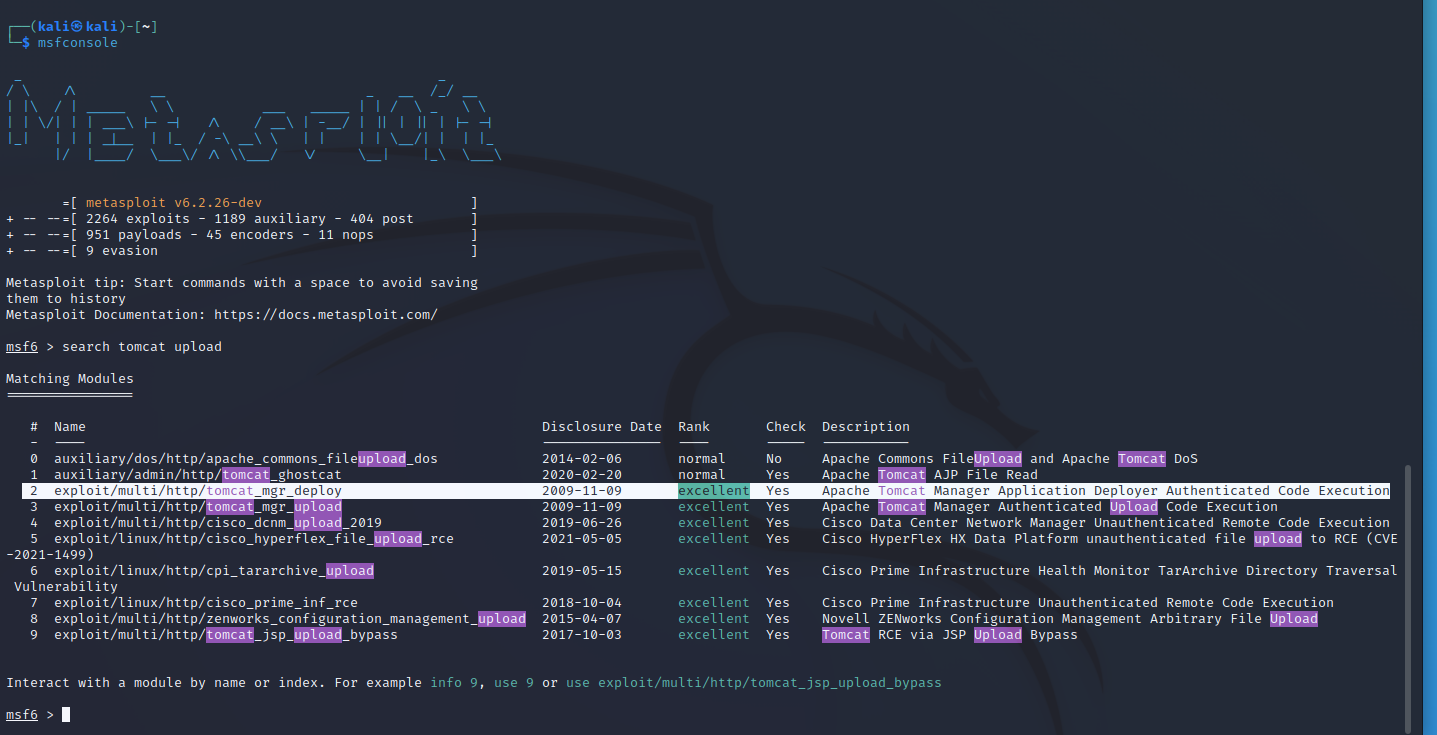Image resolution: width=1437 pixels, height=735 pixels.
Task: Click module name cpi_tararchive_upload
Action: point(214,571)
